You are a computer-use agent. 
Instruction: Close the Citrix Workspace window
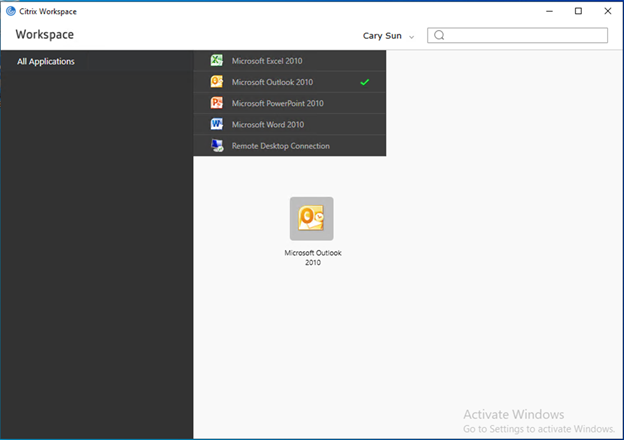(x=608, y=11)
